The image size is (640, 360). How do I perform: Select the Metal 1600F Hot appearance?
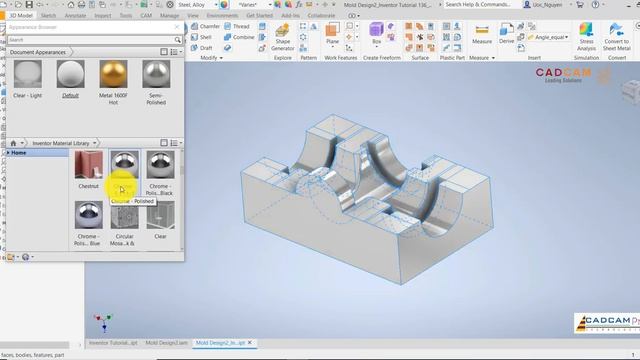(x=113, y=82)
